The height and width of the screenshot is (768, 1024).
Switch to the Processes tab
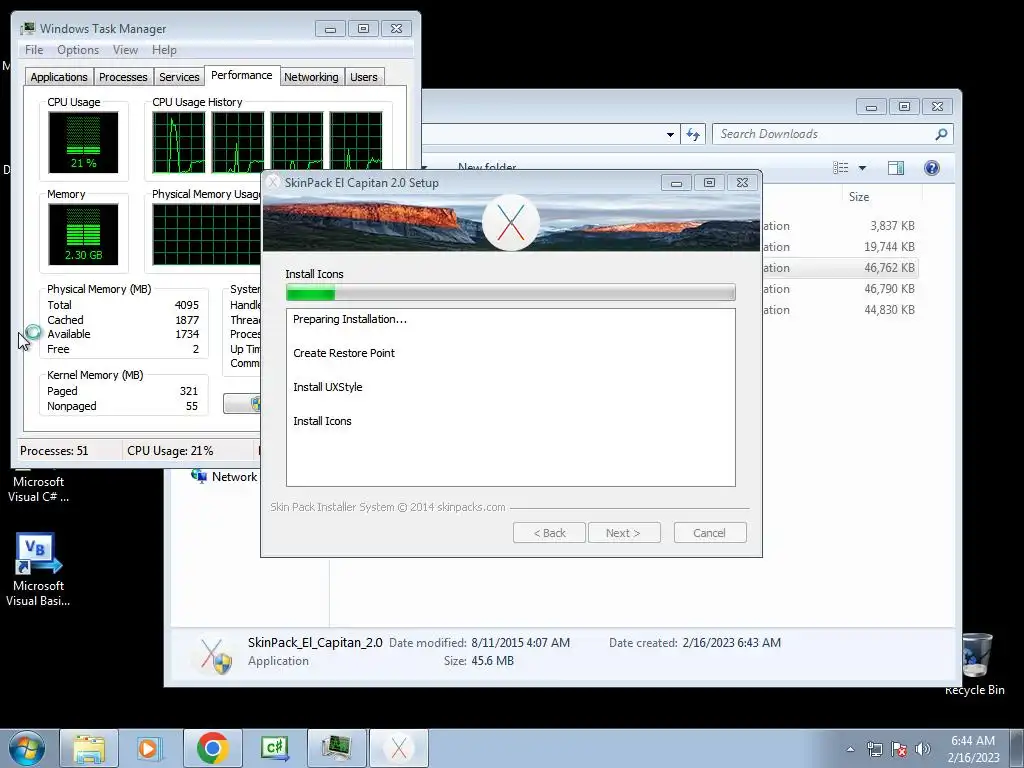[x=123, y=77]
